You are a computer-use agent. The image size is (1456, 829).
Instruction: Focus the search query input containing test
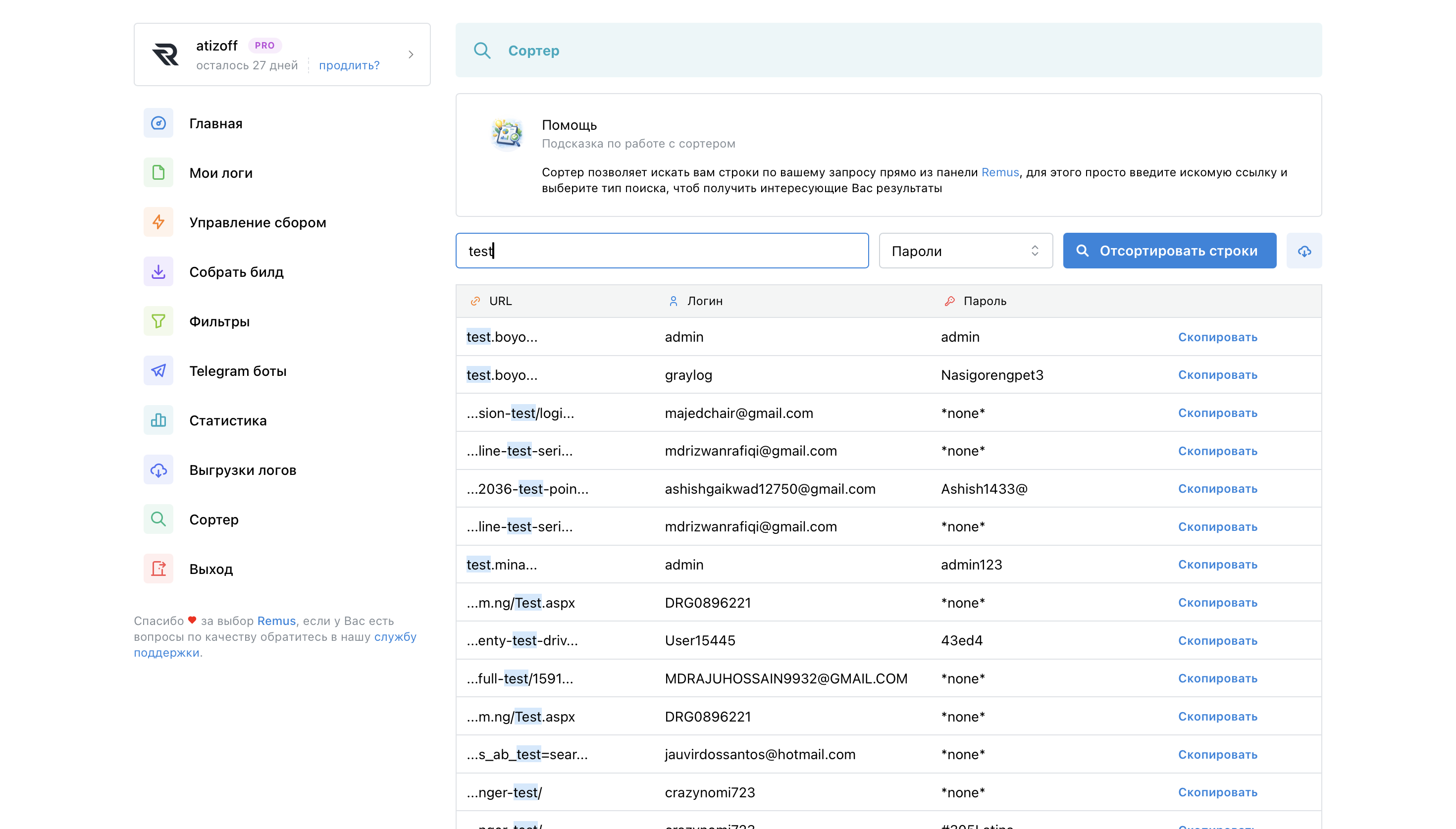tap(662, 251)
